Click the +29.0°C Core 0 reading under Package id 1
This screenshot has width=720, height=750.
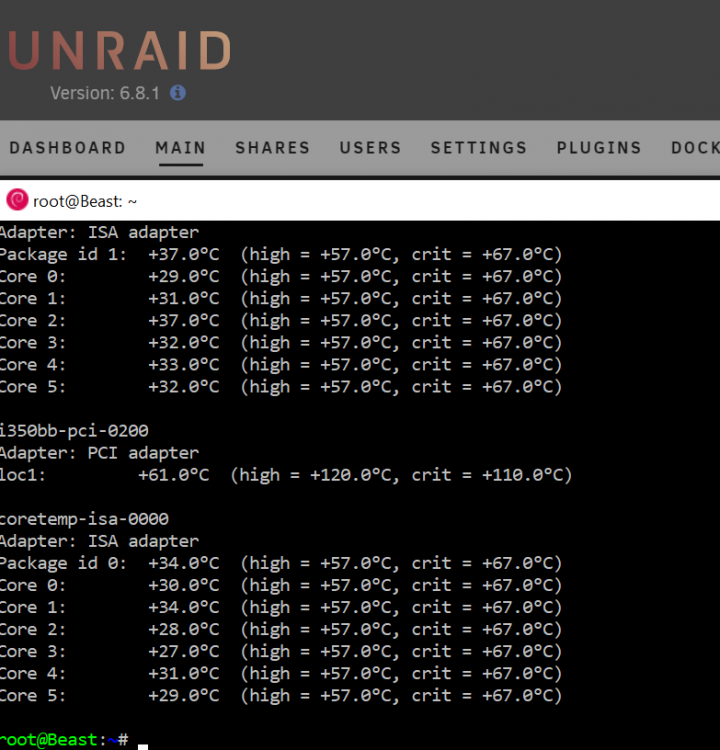coord(184,276)
